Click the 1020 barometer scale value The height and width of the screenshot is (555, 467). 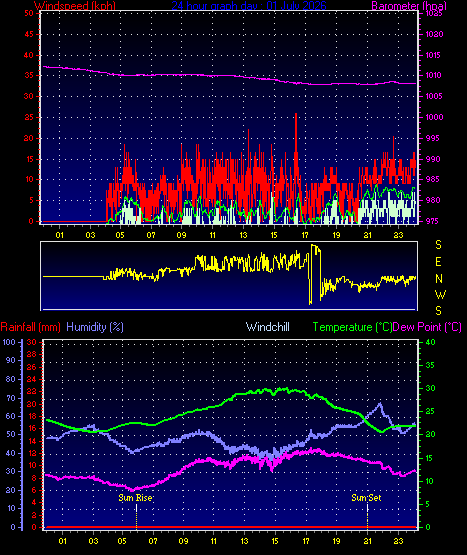click(434, 34)
